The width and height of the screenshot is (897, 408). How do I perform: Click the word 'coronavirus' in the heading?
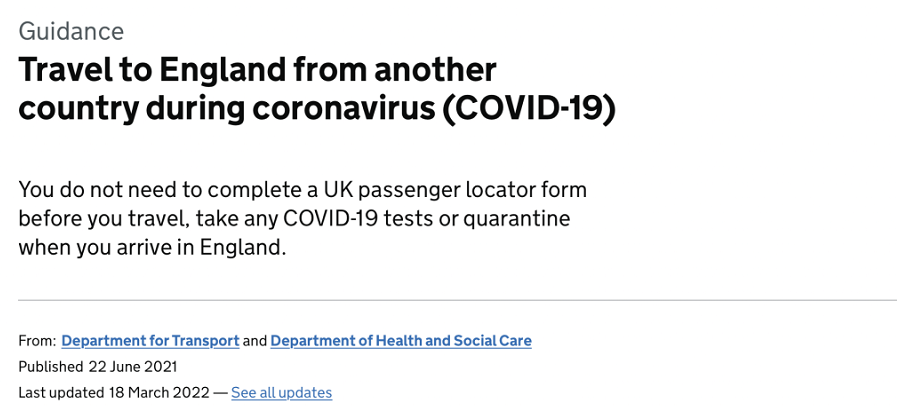point(344,109)
